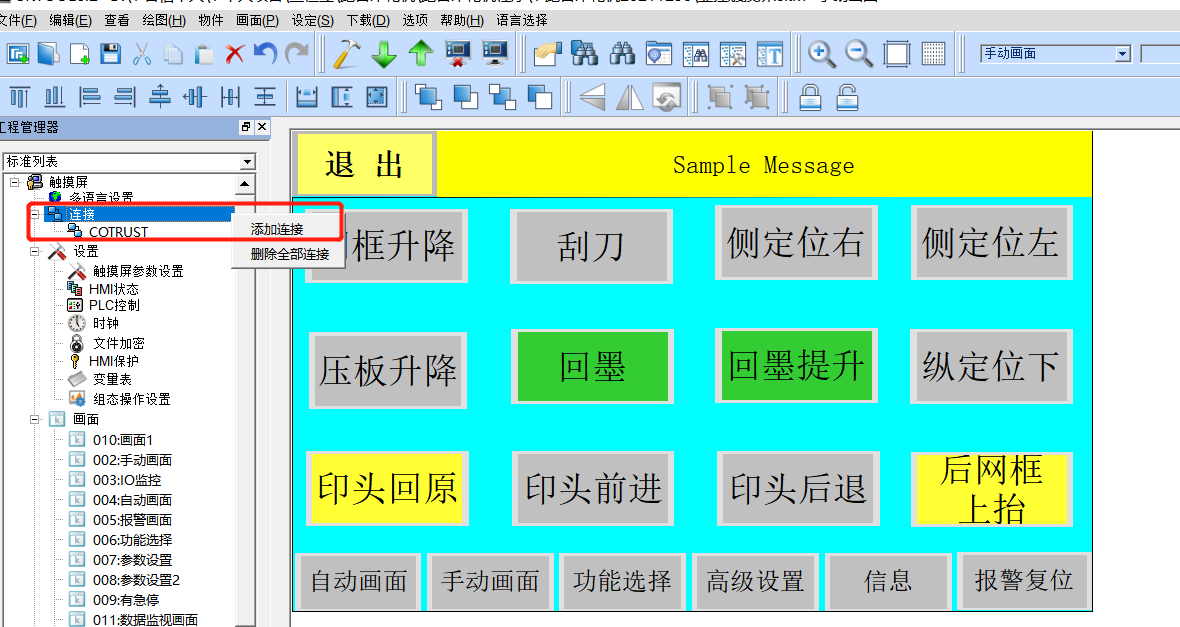This screenshot has width=1180, height=627.
Task: Choose 删除全部连接 from the context menu
Action: tap(290, 254)
